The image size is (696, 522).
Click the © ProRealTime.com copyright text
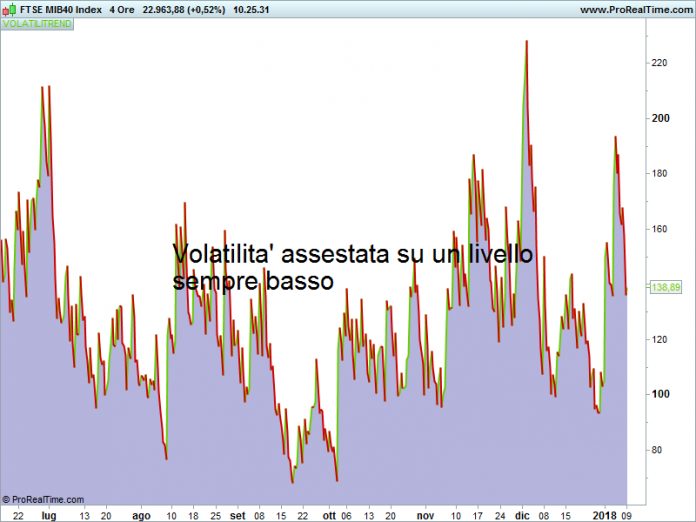(x=43, y=500)
